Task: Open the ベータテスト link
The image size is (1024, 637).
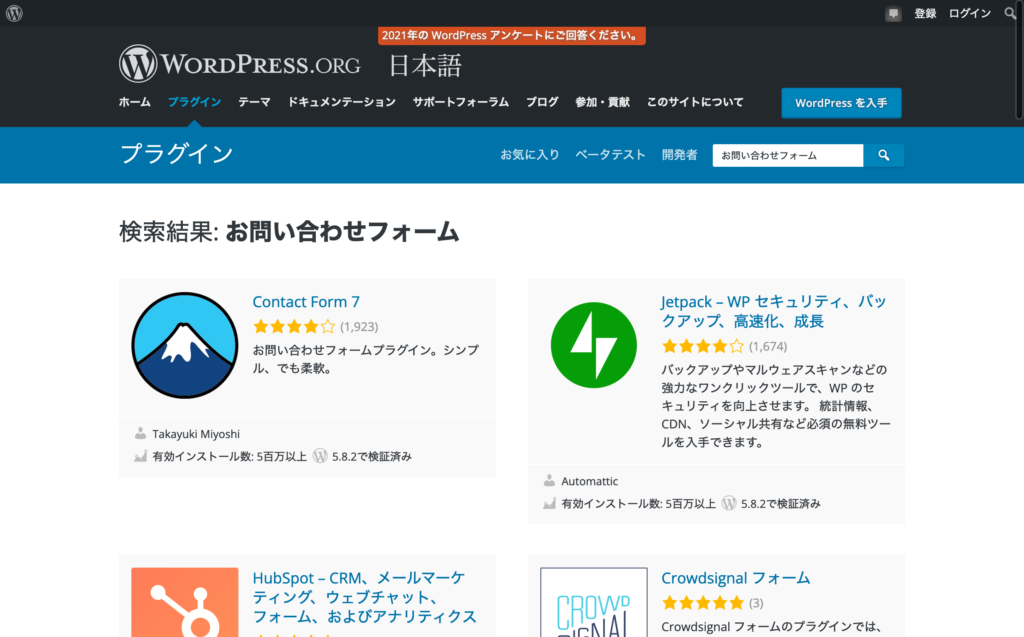Action: coord(610,155)
